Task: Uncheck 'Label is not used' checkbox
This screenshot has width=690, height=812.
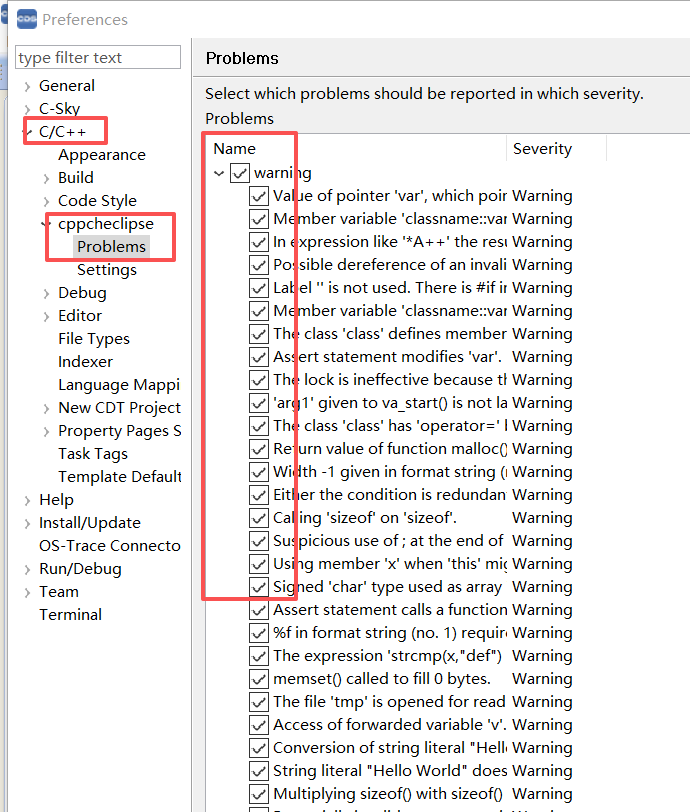Action: click(x=258, y=288)
